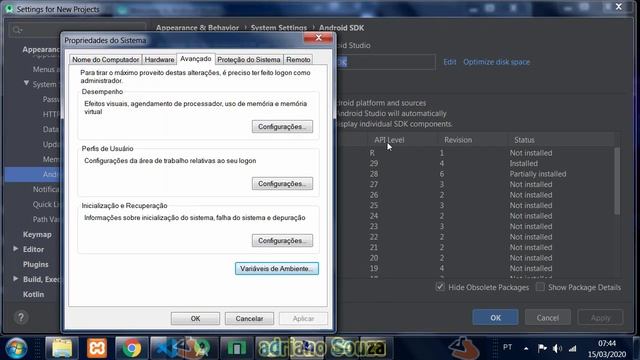640x360 pixels.
Task: Sort SDK table by Status column
Action: click(x=524, y=140)
